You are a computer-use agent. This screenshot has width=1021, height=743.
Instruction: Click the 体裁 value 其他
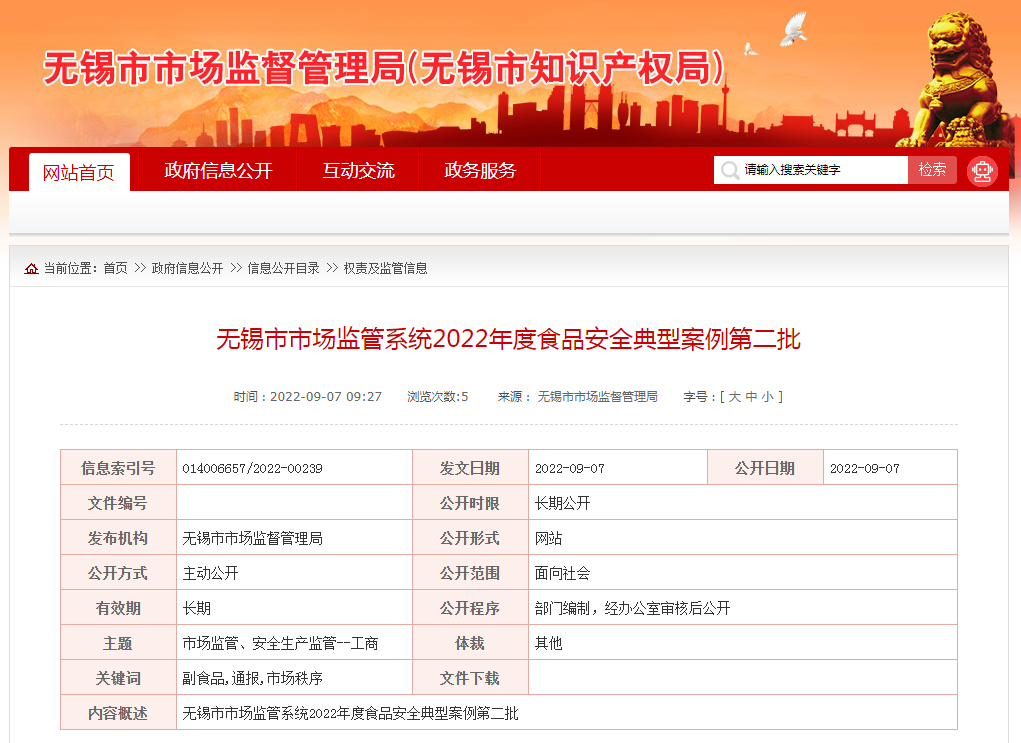(548, 644)
